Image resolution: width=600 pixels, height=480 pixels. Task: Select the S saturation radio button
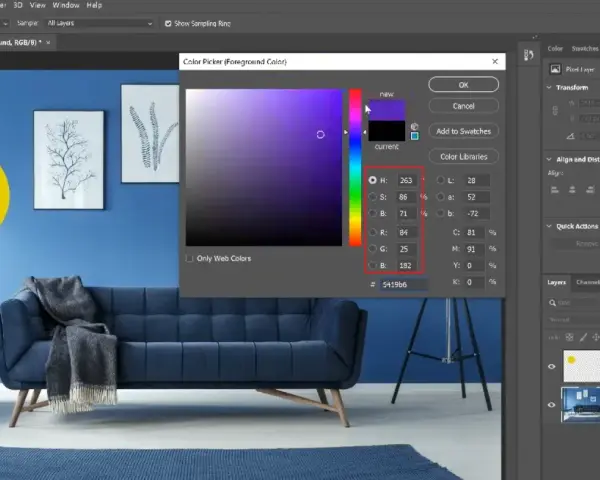tap(372, 197)
